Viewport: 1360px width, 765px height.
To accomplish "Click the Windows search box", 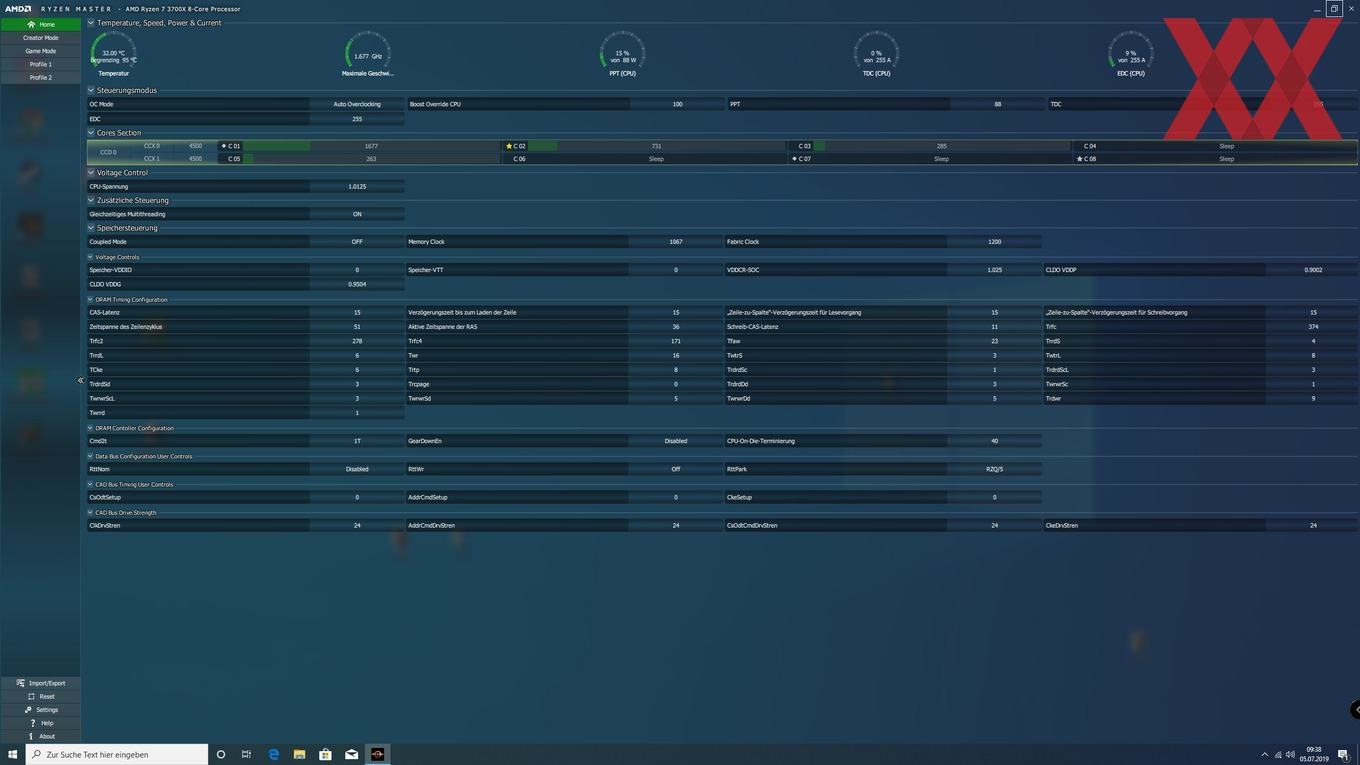I will click(117, 754).
